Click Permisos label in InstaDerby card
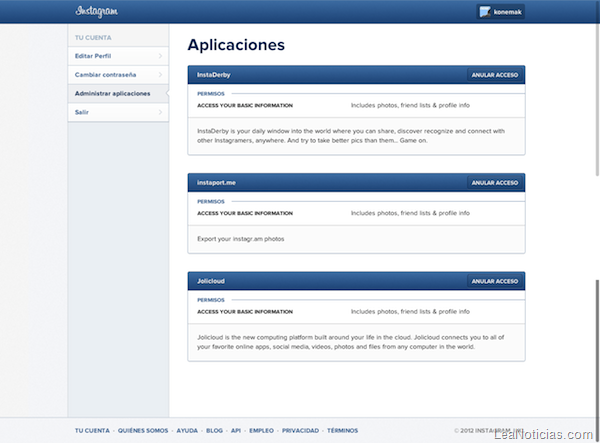This screenshot has width=600, height=443. coord(211,94)
